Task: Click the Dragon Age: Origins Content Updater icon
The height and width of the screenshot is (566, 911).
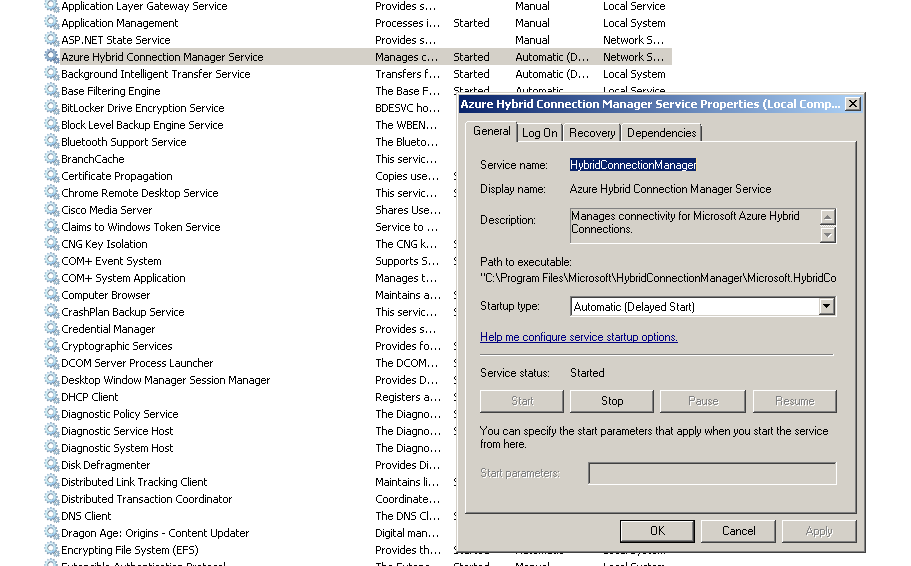Action: 52,533
